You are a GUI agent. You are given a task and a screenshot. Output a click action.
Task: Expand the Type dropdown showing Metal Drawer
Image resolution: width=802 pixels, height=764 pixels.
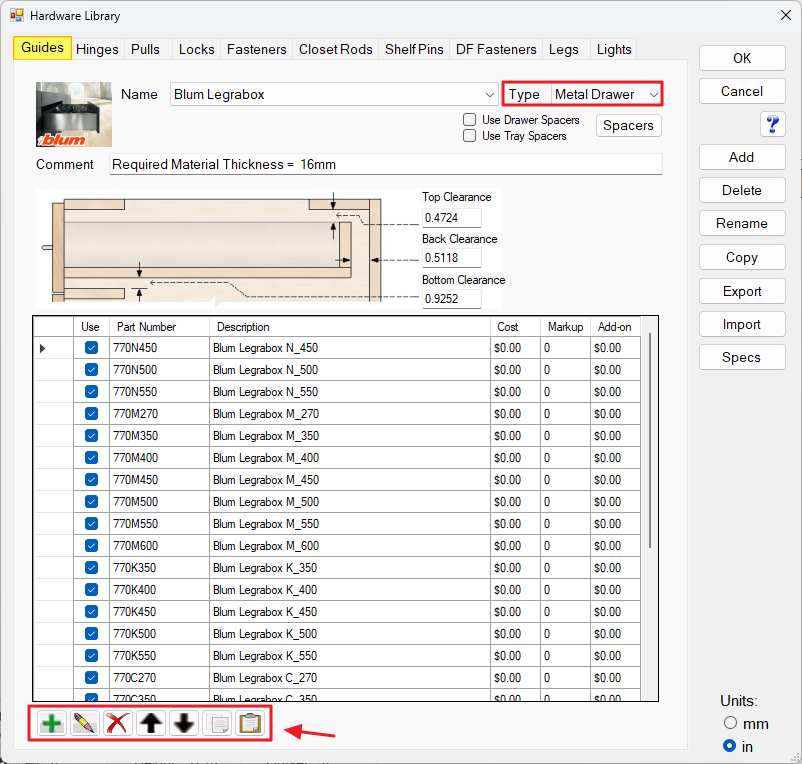[606, 95]
